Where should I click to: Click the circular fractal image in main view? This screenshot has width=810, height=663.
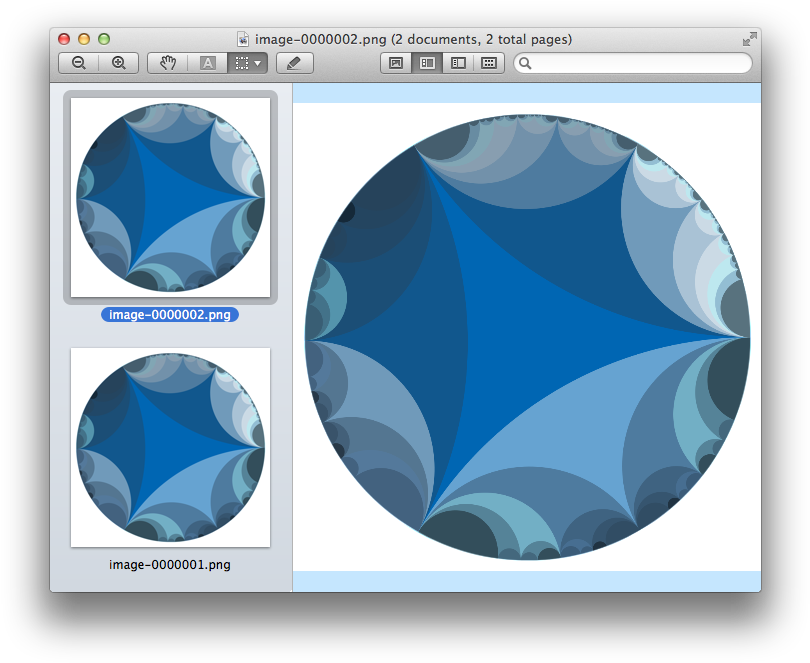[527, 335]
